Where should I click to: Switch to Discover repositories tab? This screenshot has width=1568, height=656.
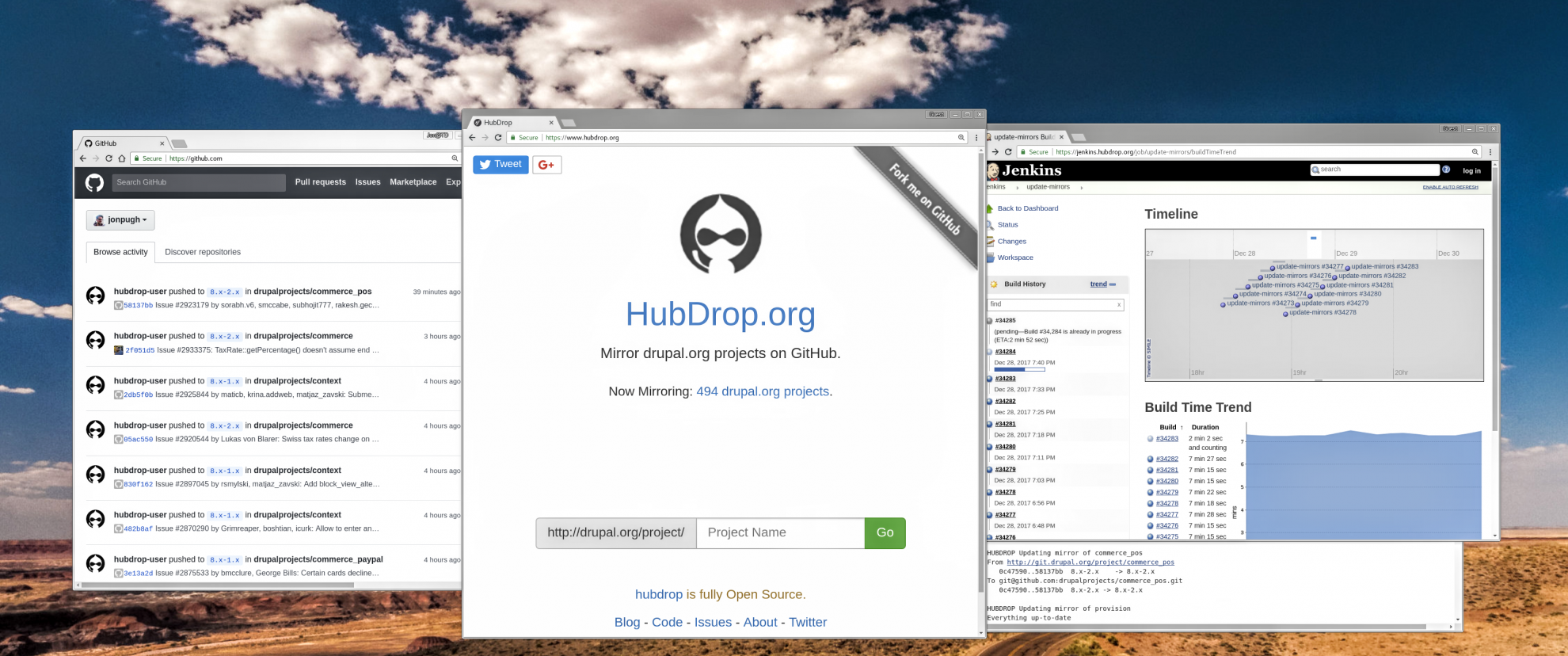(203, 252)
